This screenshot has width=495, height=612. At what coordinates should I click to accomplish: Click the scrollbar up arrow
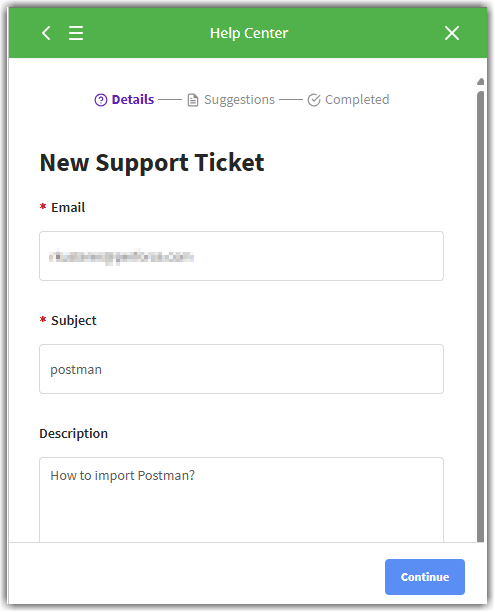[x=481, y=81]
